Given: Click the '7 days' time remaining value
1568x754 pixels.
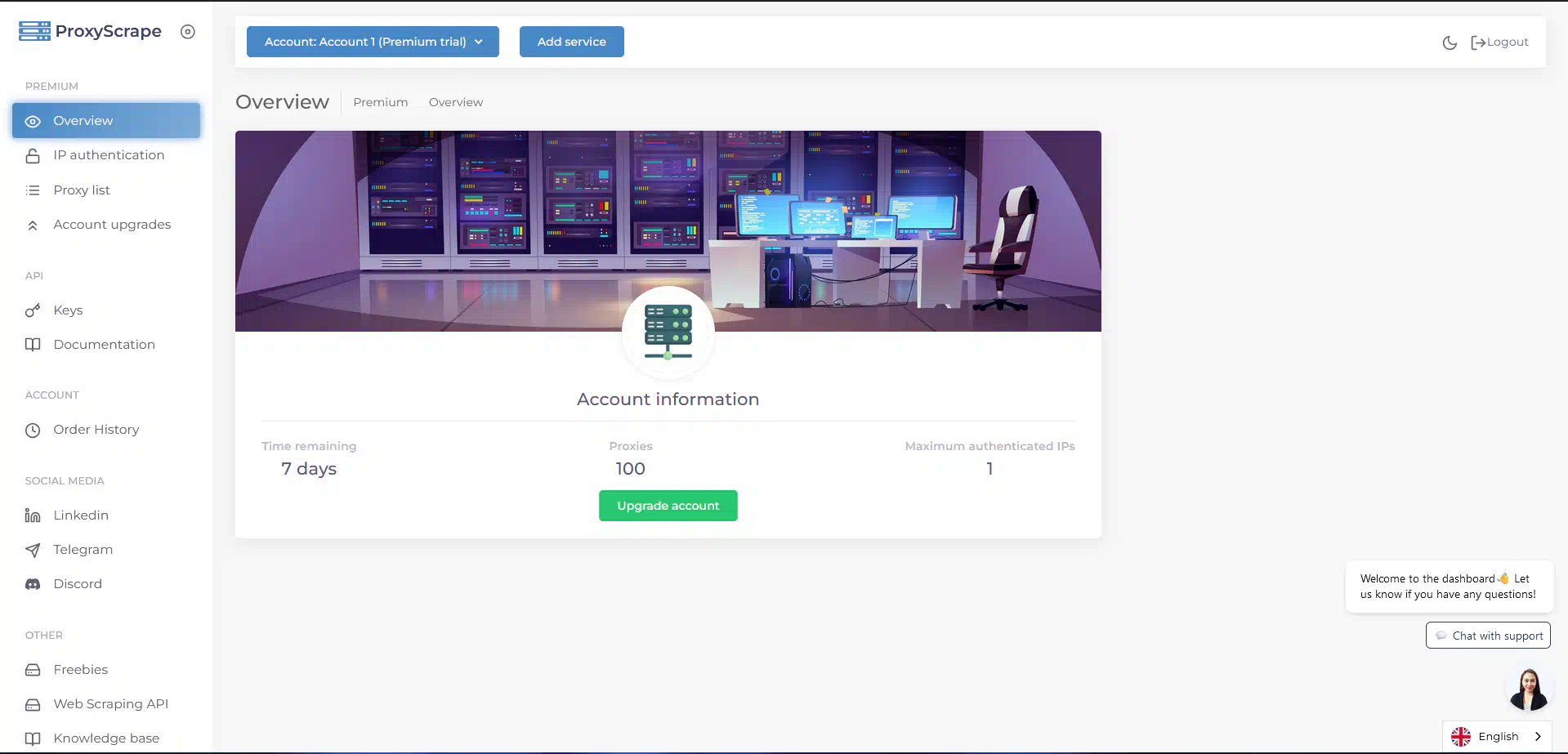Looking at the screenshot, I should 309,469.
